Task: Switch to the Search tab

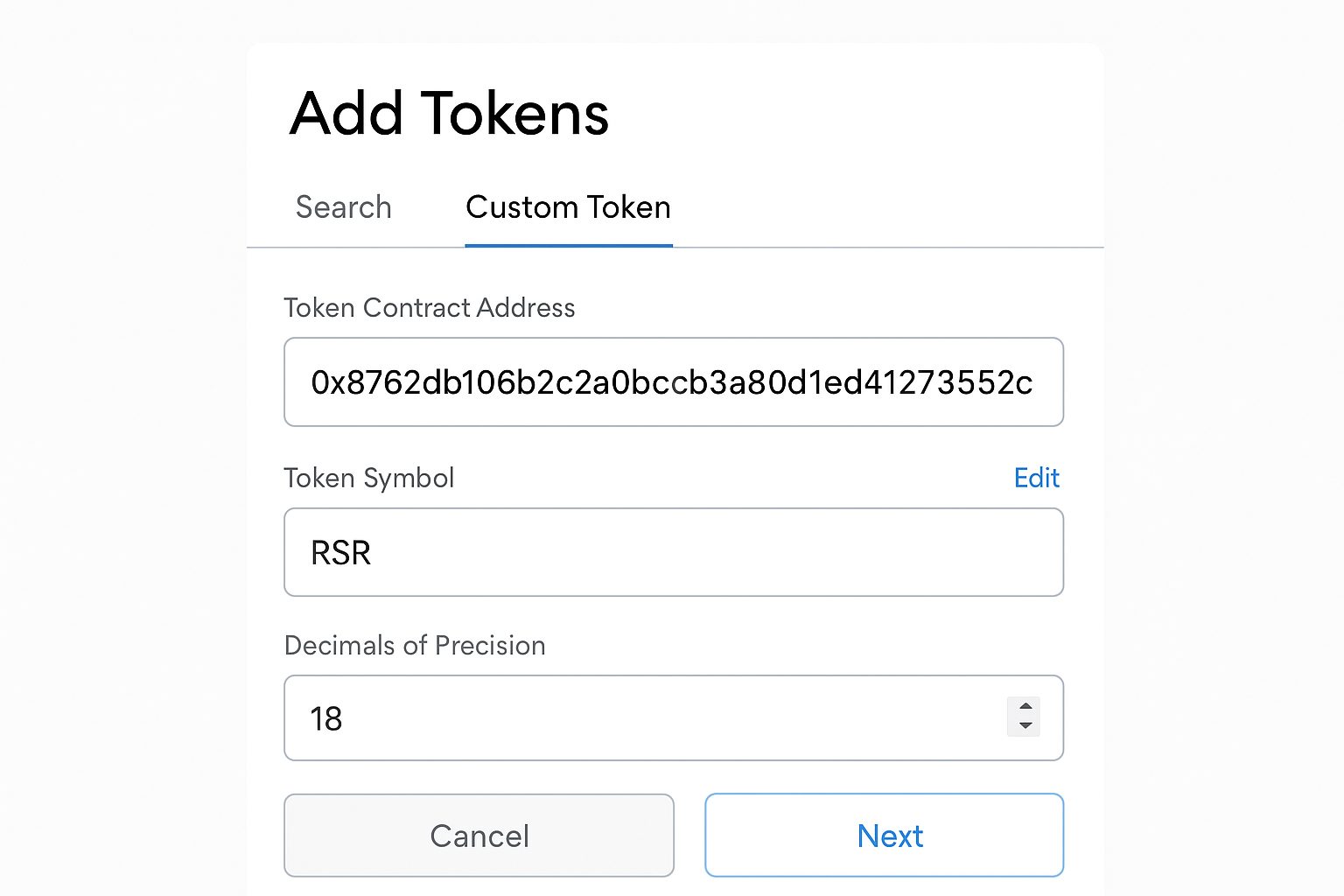Action: coord(343,207)
